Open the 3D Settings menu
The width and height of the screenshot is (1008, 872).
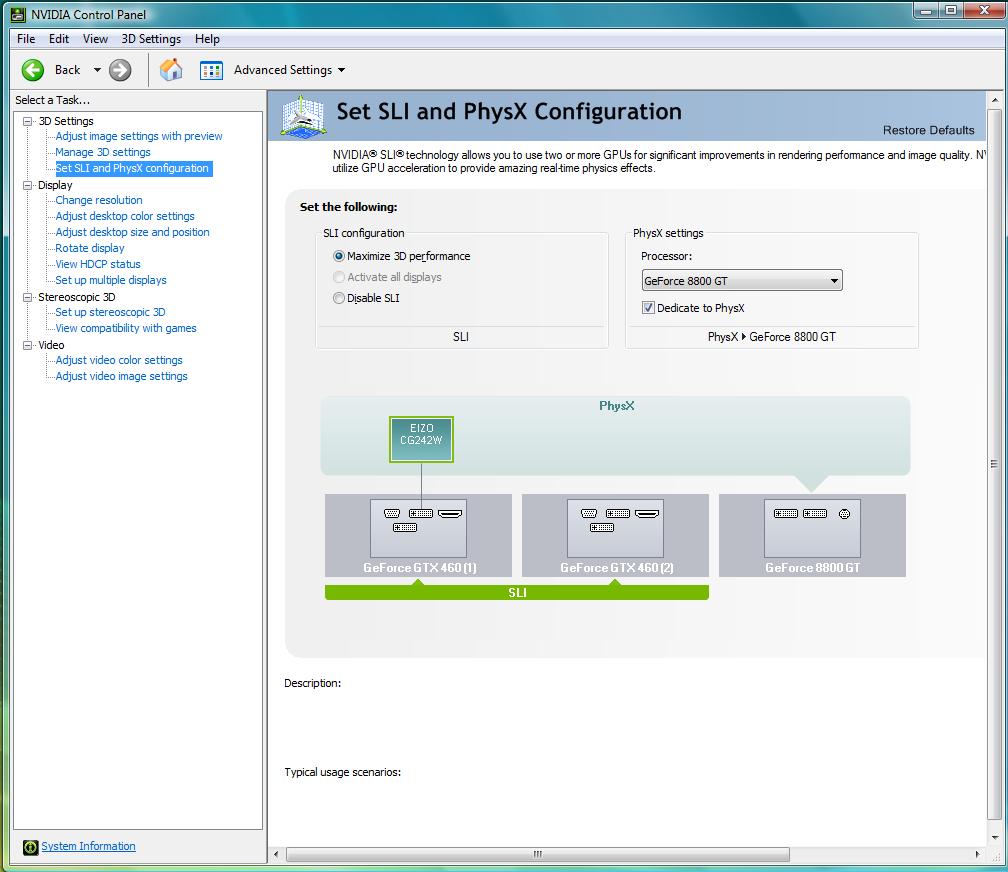[x=151, y=39]
